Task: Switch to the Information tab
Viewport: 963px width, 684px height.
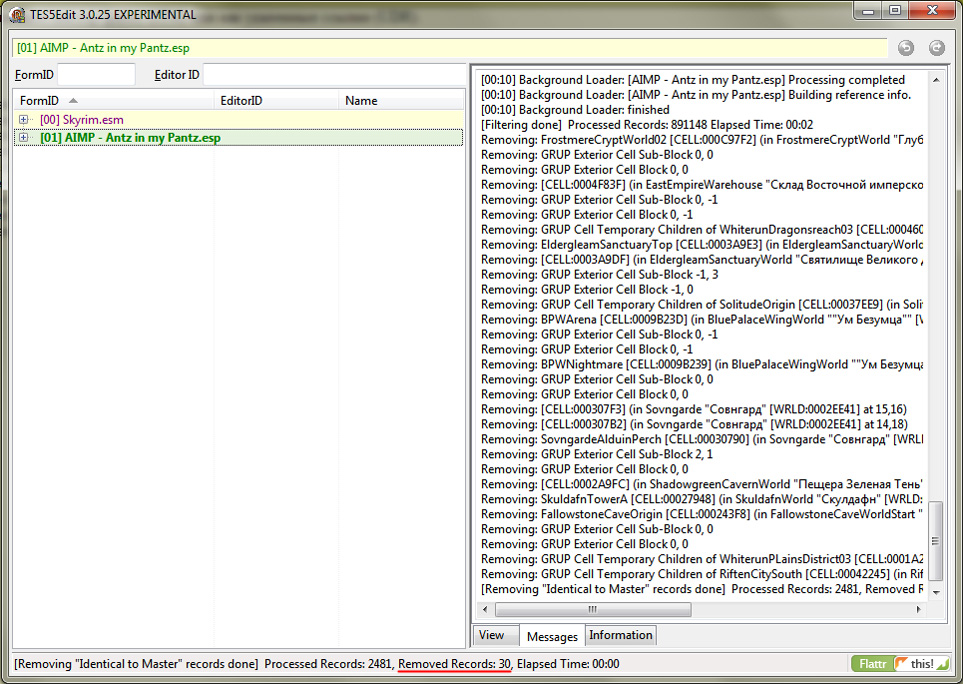Action: click(x=621, y=635)
